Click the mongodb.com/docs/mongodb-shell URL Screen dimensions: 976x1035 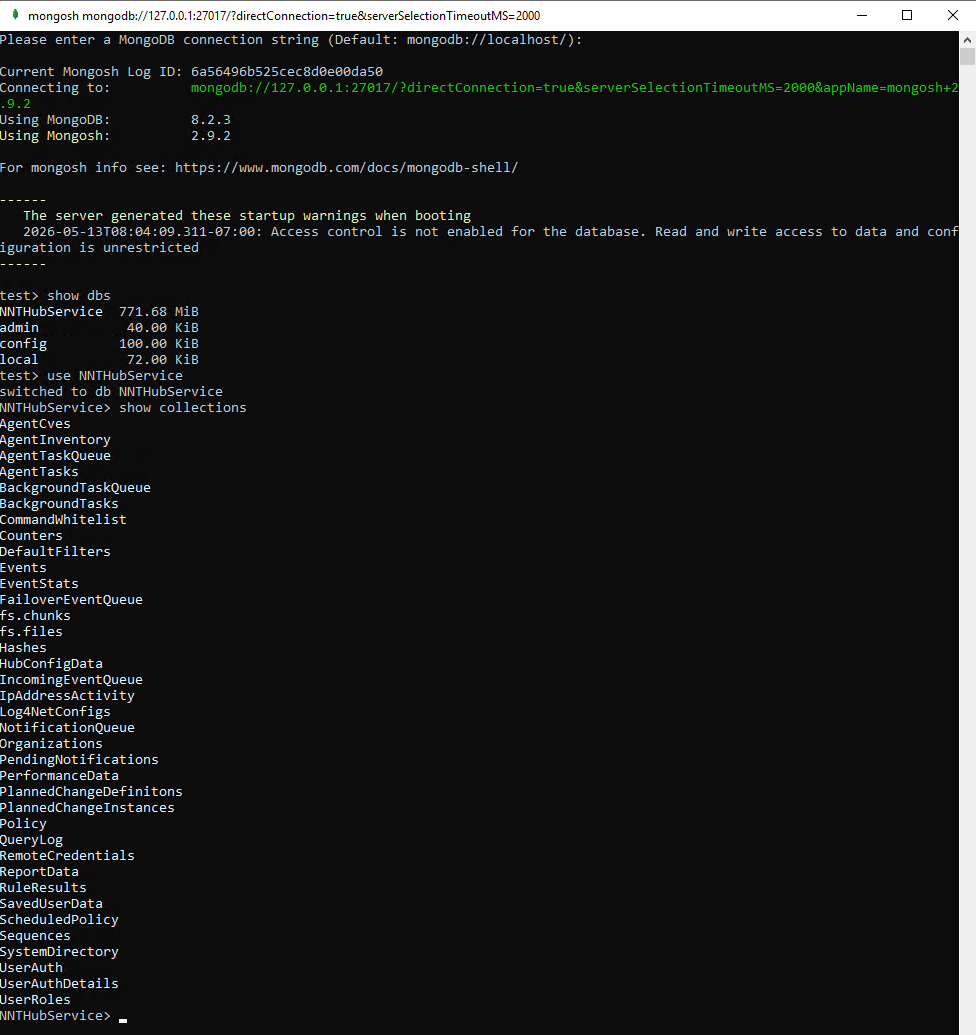346,168
